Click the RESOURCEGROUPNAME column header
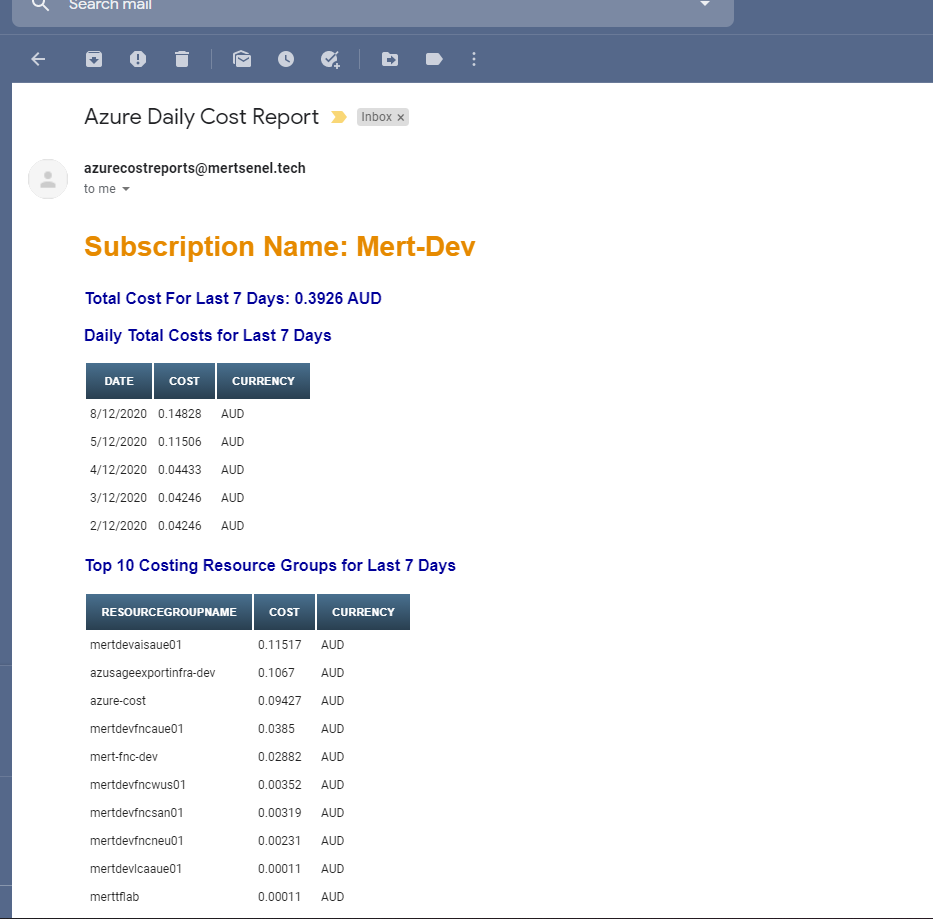Image resolution: width=933 pixels, height=919 pixels. (x=169, y=612)
